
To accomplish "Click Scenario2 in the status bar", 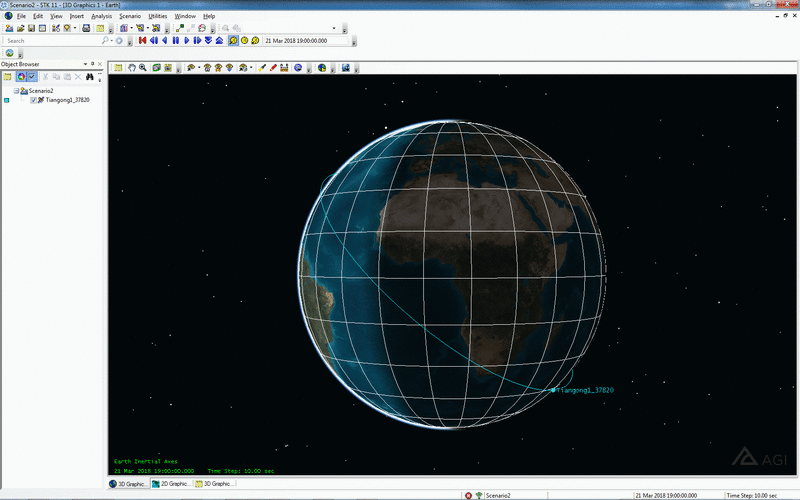I will coord(498,495).
